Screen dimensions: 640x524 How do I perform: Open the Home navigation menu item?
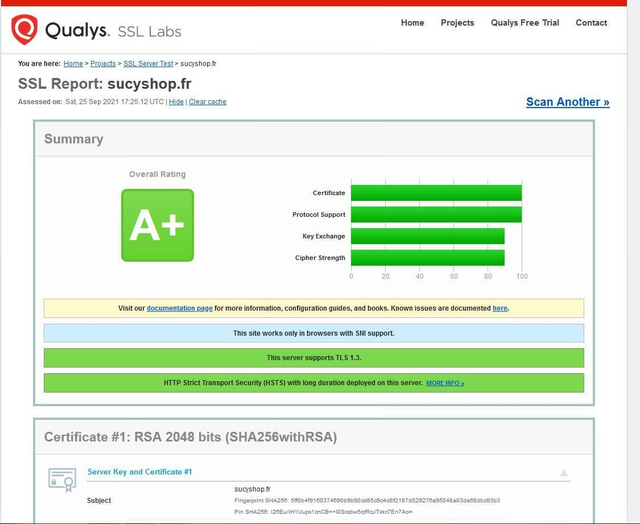(412, 23)
